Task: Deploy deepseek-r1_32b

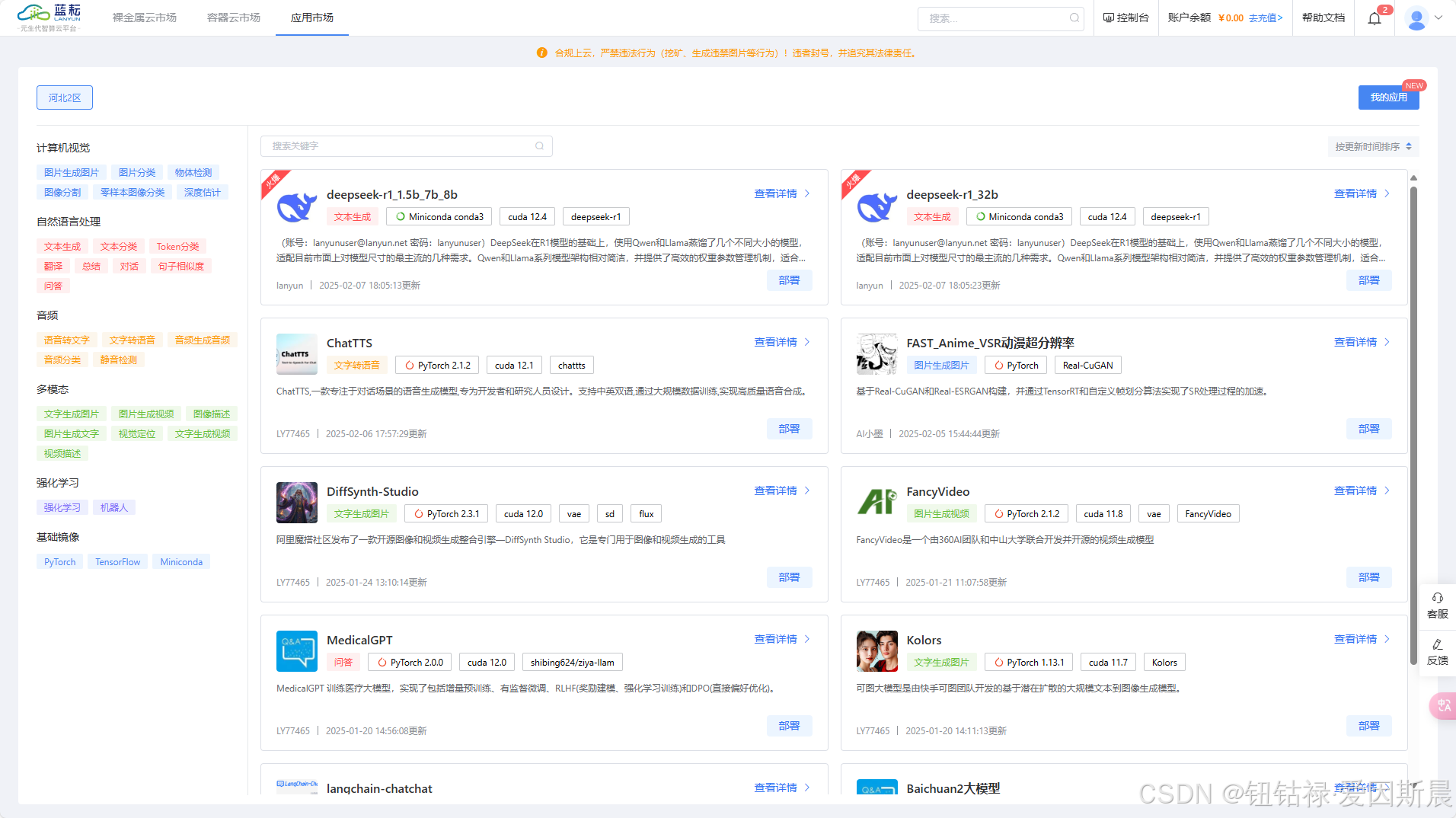Action: point(1369,280)
